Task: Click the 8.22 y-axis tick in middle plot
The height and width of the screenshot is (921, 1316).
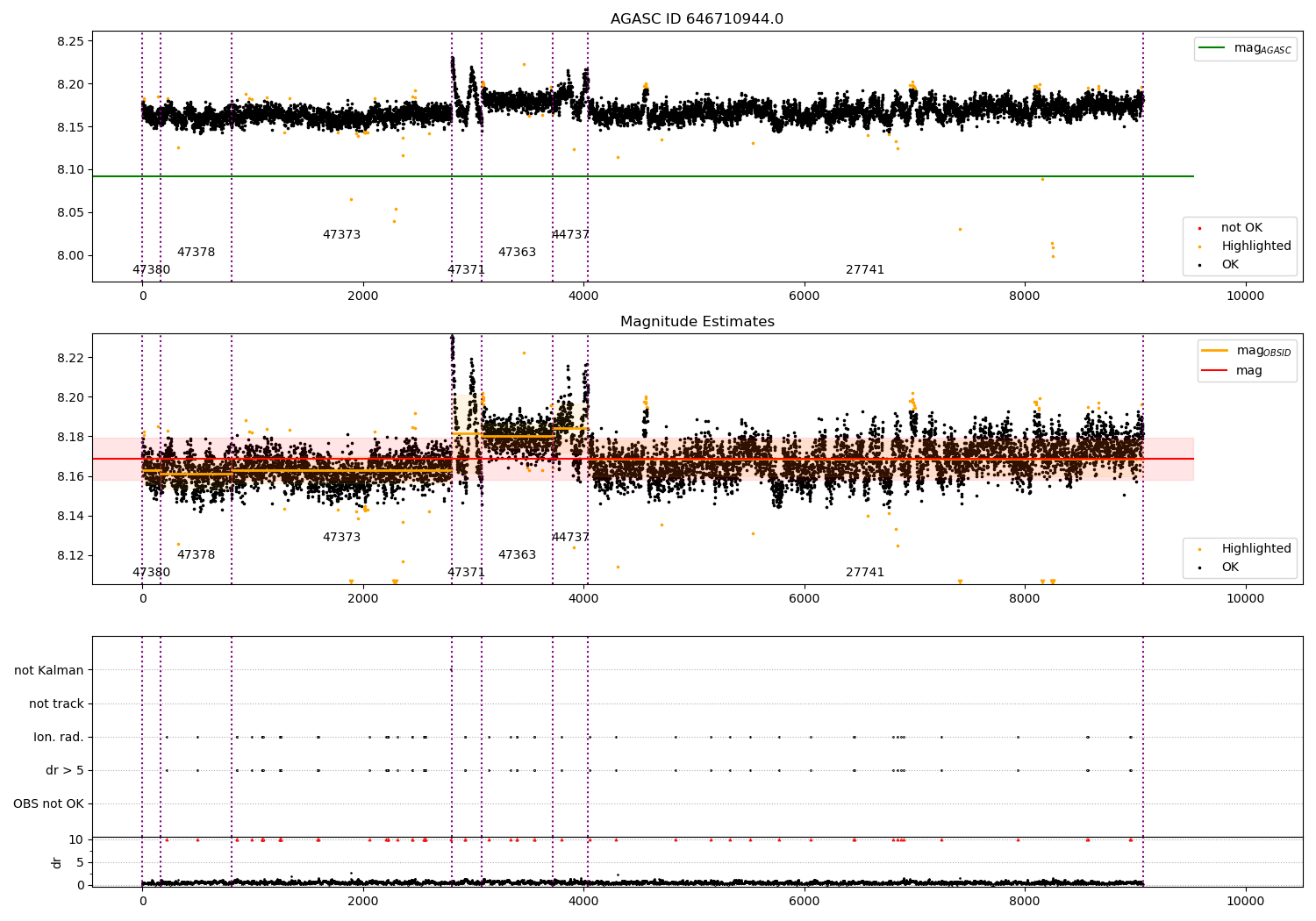Action: point(70,358)
